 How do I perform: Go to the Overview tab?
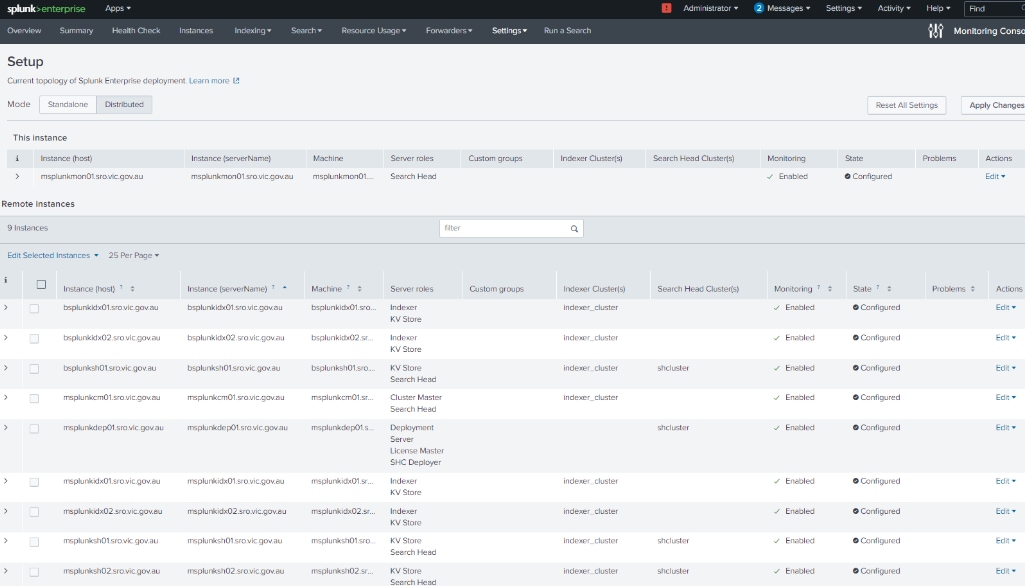coord(24,31)
